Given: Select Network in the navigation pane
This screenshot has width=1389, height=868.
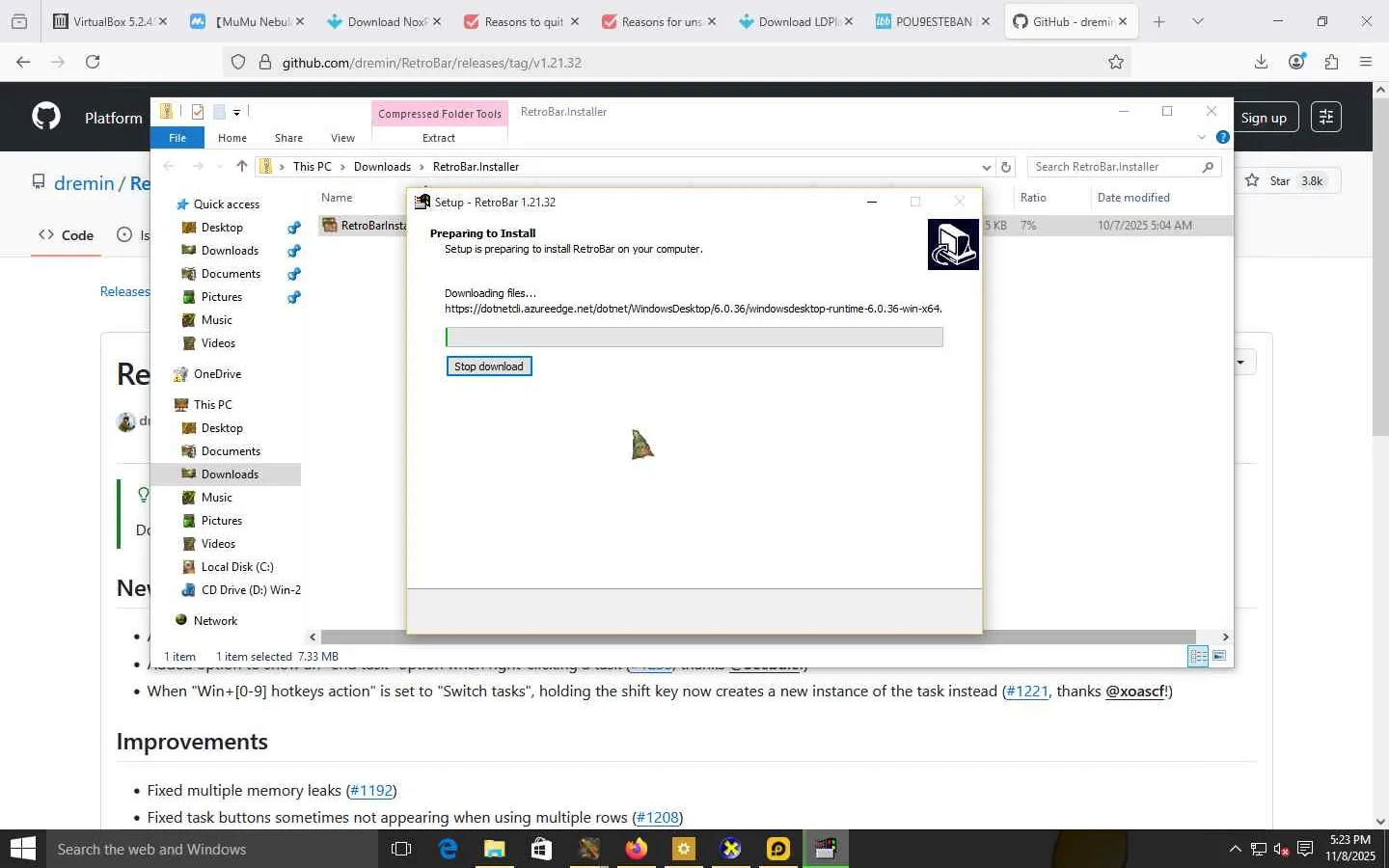Looking at the screenshot, I should [215, 621].
